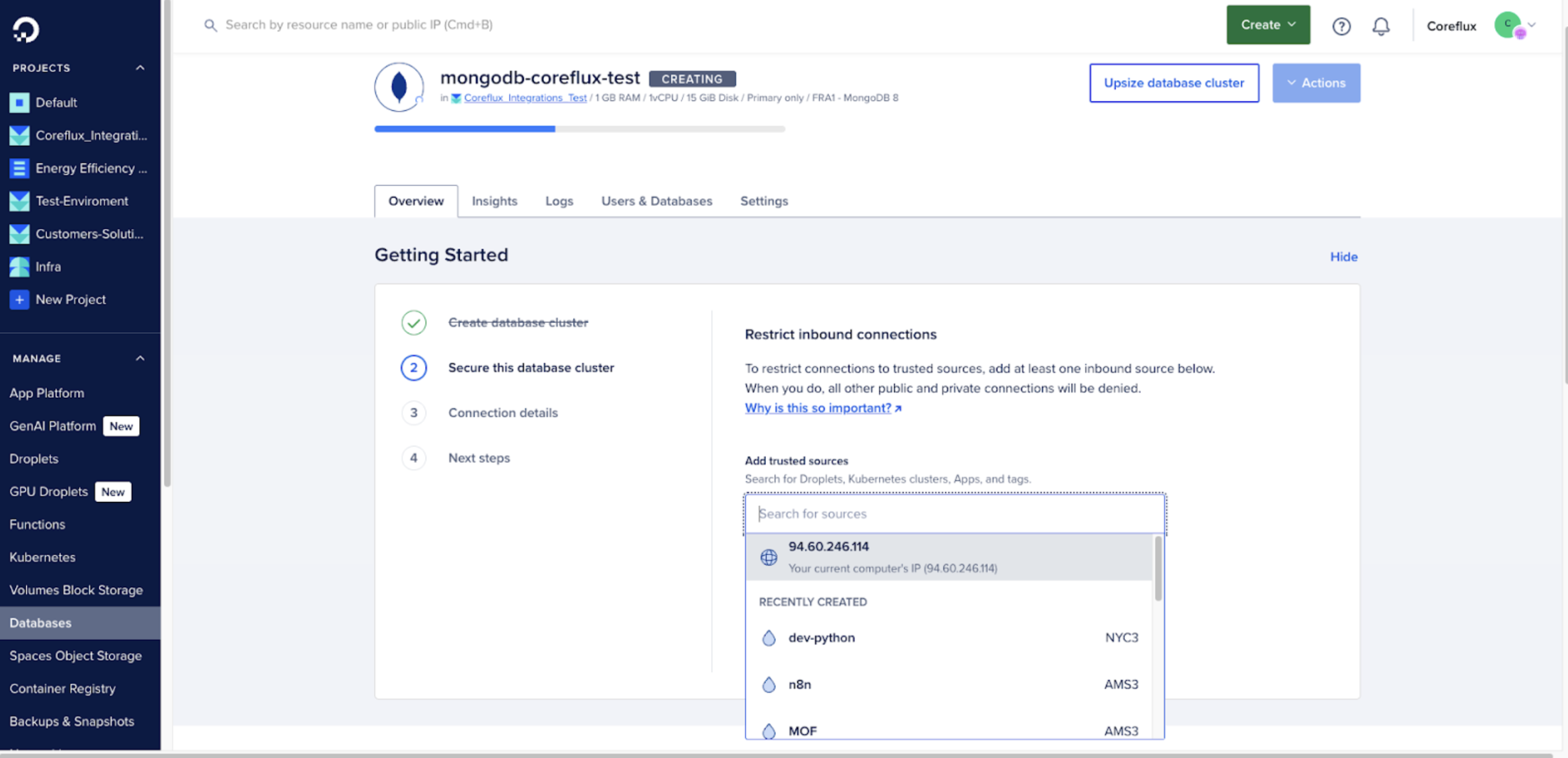Collapse the PROJECTS section
Viewport: 1568px width, 758px height.
tap(140, 67)
